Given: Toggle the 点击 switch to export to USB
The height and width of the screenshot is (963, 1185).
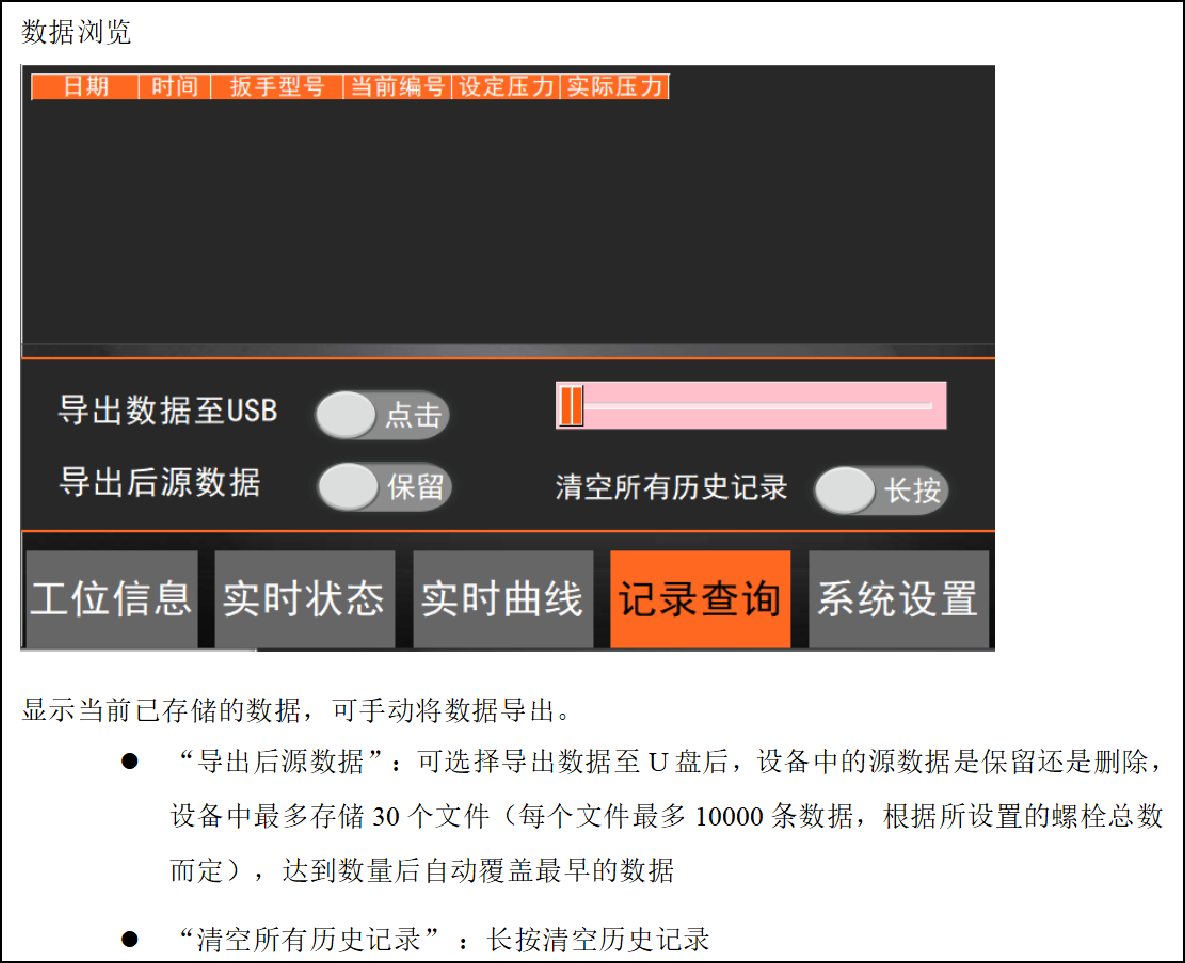Looking at the screenshot, I should (382, 415).
